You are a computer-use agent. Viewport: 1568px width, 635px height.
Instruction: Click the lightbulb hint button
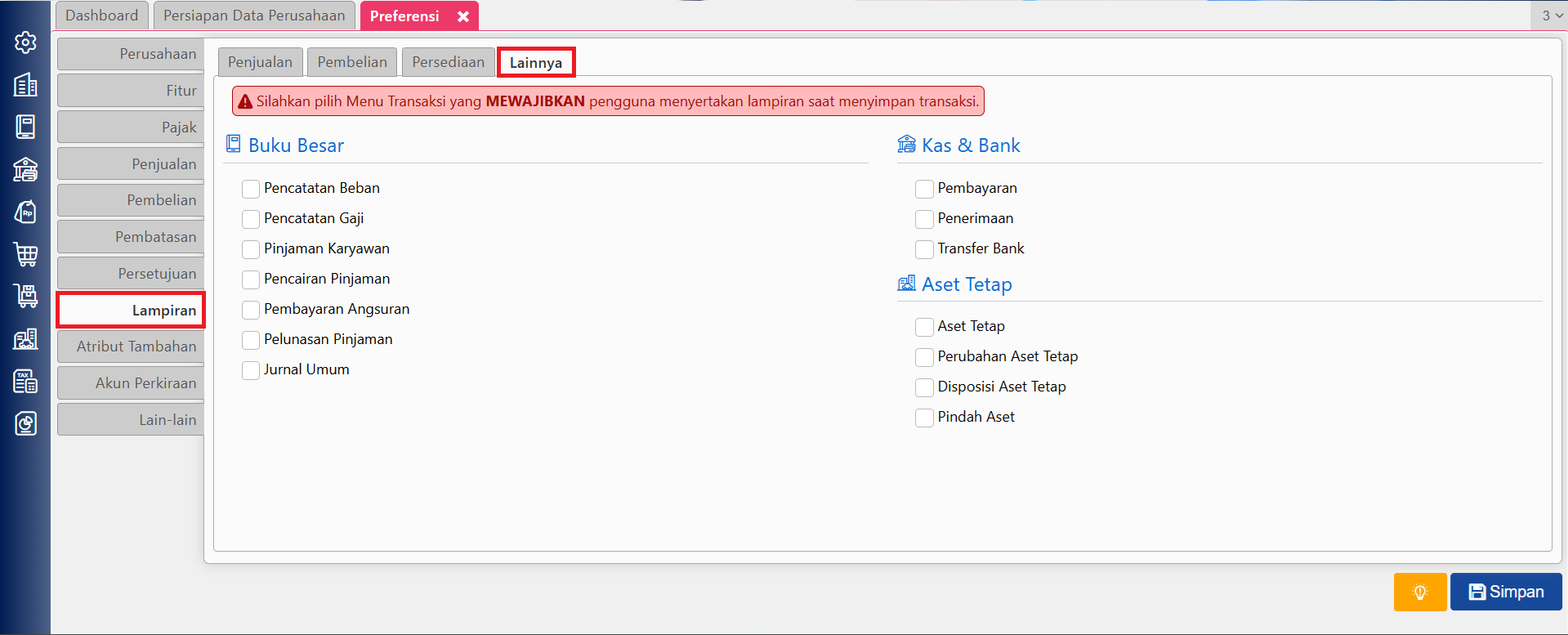click(x=1419, y=592)
